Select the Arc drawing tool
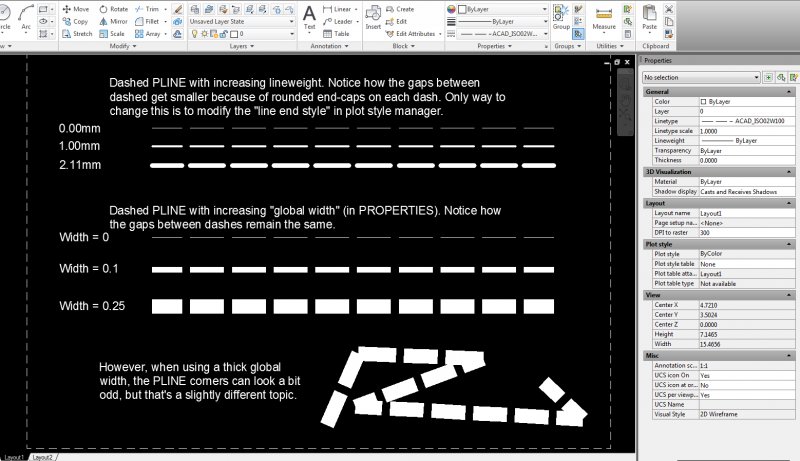This screenshot has height=461, width=800. [26, 17]
